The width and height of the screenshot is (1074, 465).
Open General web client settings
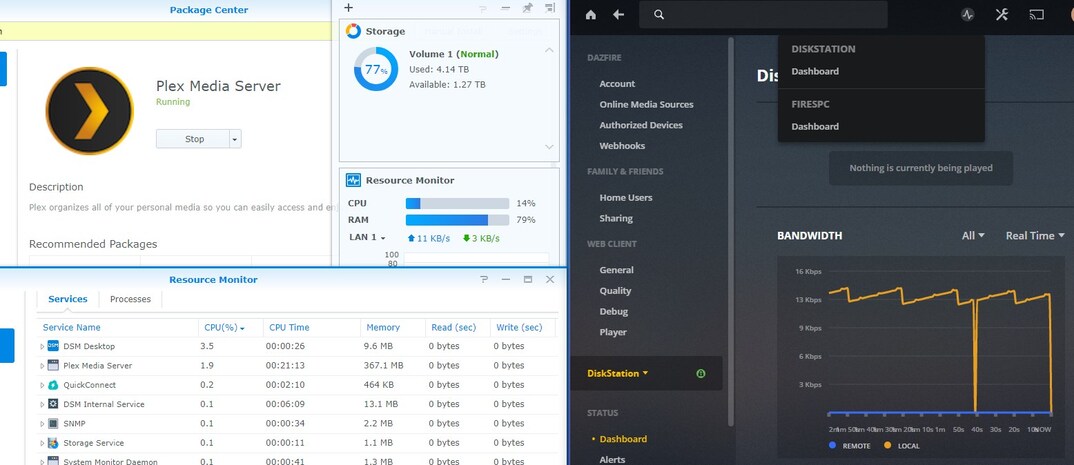(x=616, y=270)
